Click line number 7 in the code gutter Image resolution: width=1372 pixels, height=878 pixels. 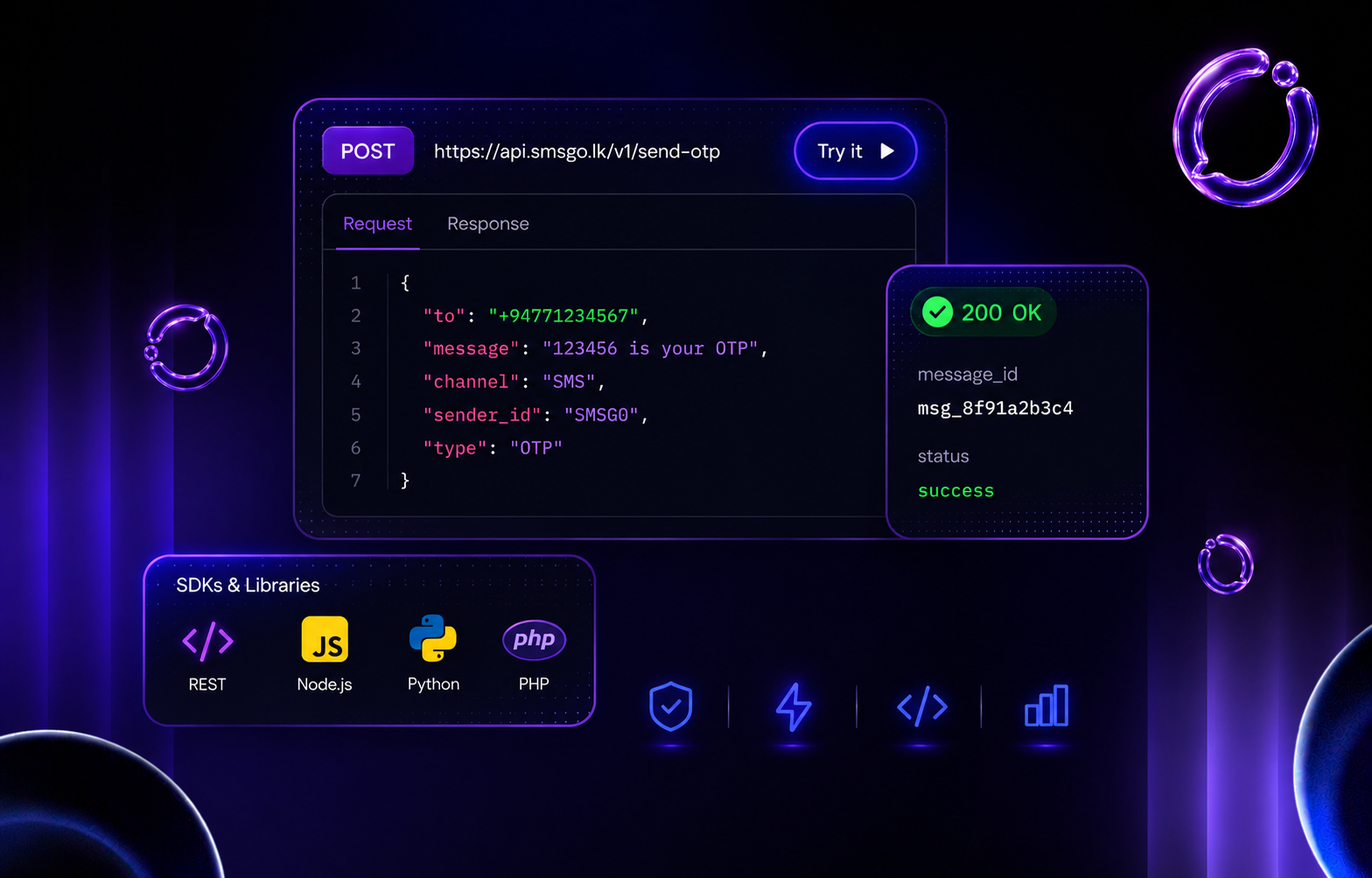[355, 481]
